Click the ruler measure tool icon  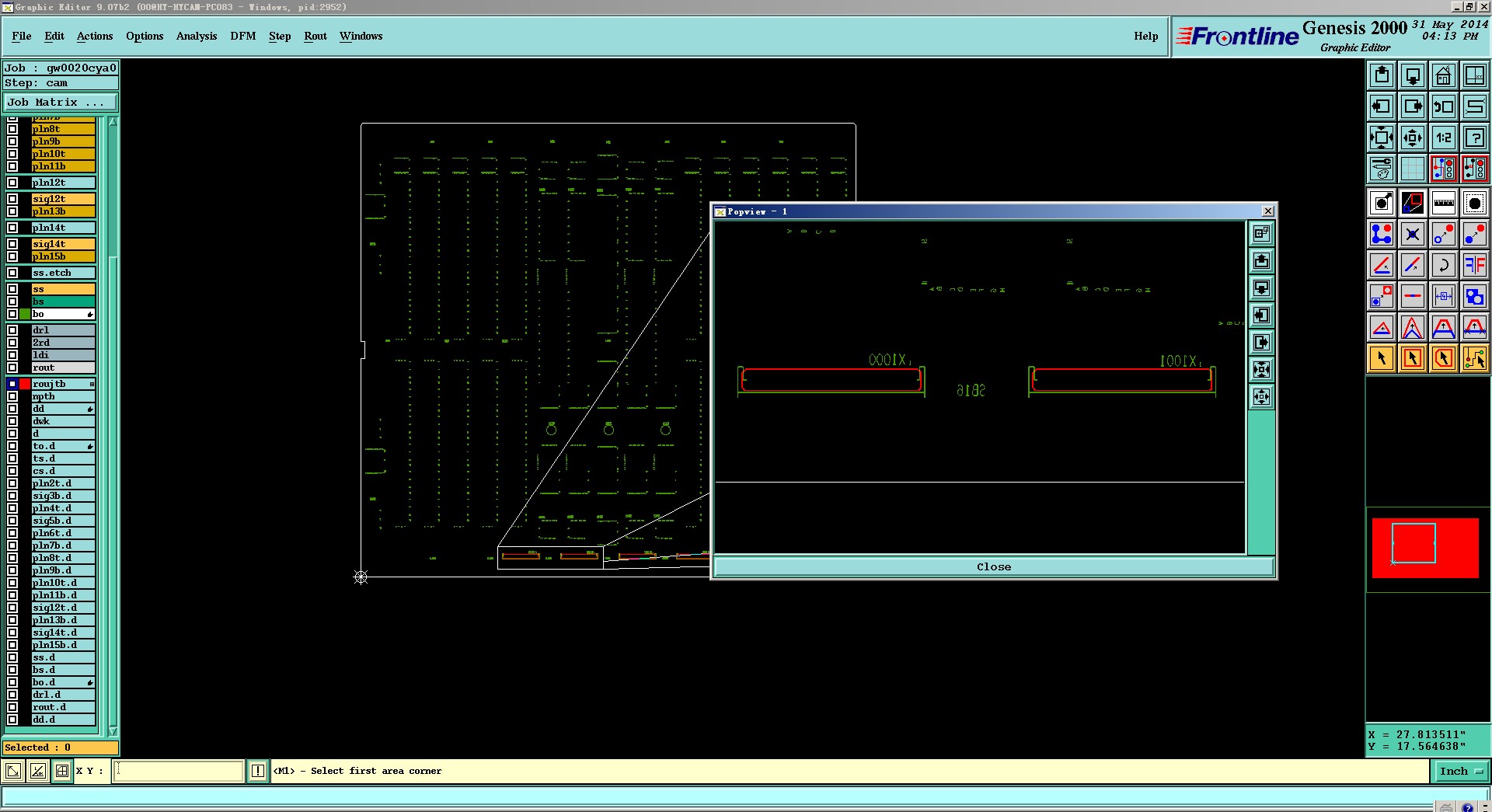tap(1444, 204)
